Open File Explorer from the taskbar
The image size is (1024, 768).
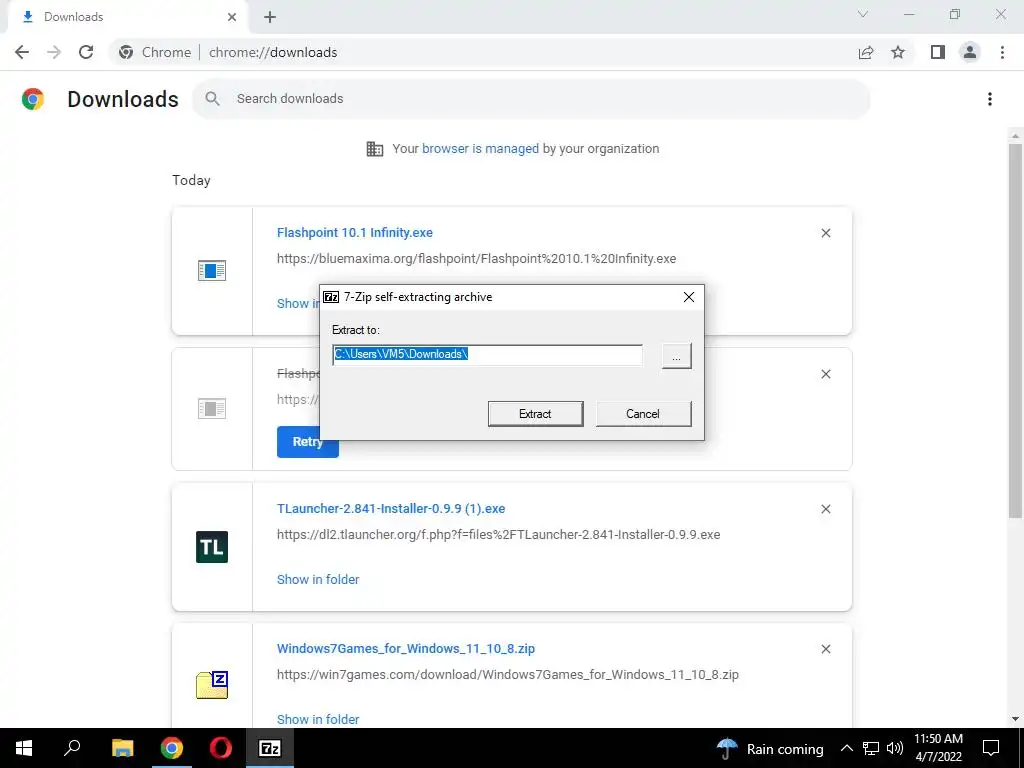(x=122, y=748)
